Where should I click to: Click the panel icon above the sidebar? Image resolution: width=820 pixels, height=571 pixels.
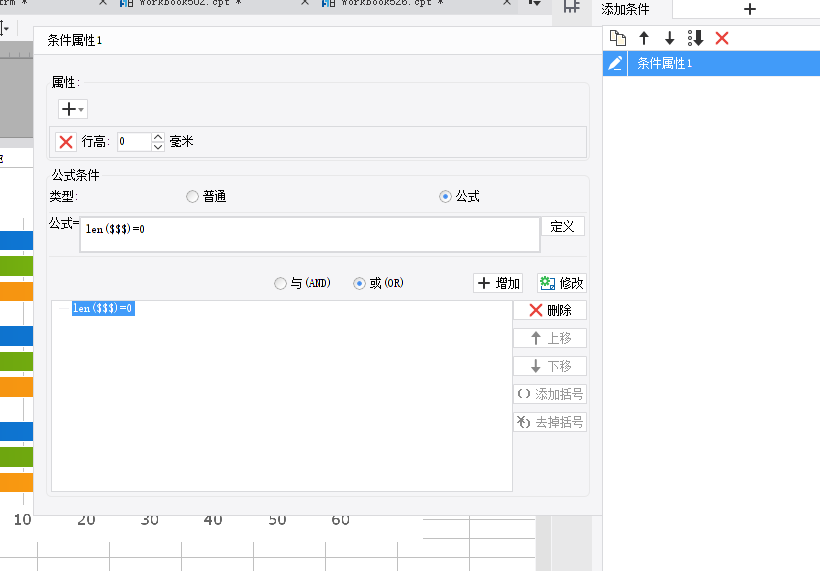pos(572,6)
